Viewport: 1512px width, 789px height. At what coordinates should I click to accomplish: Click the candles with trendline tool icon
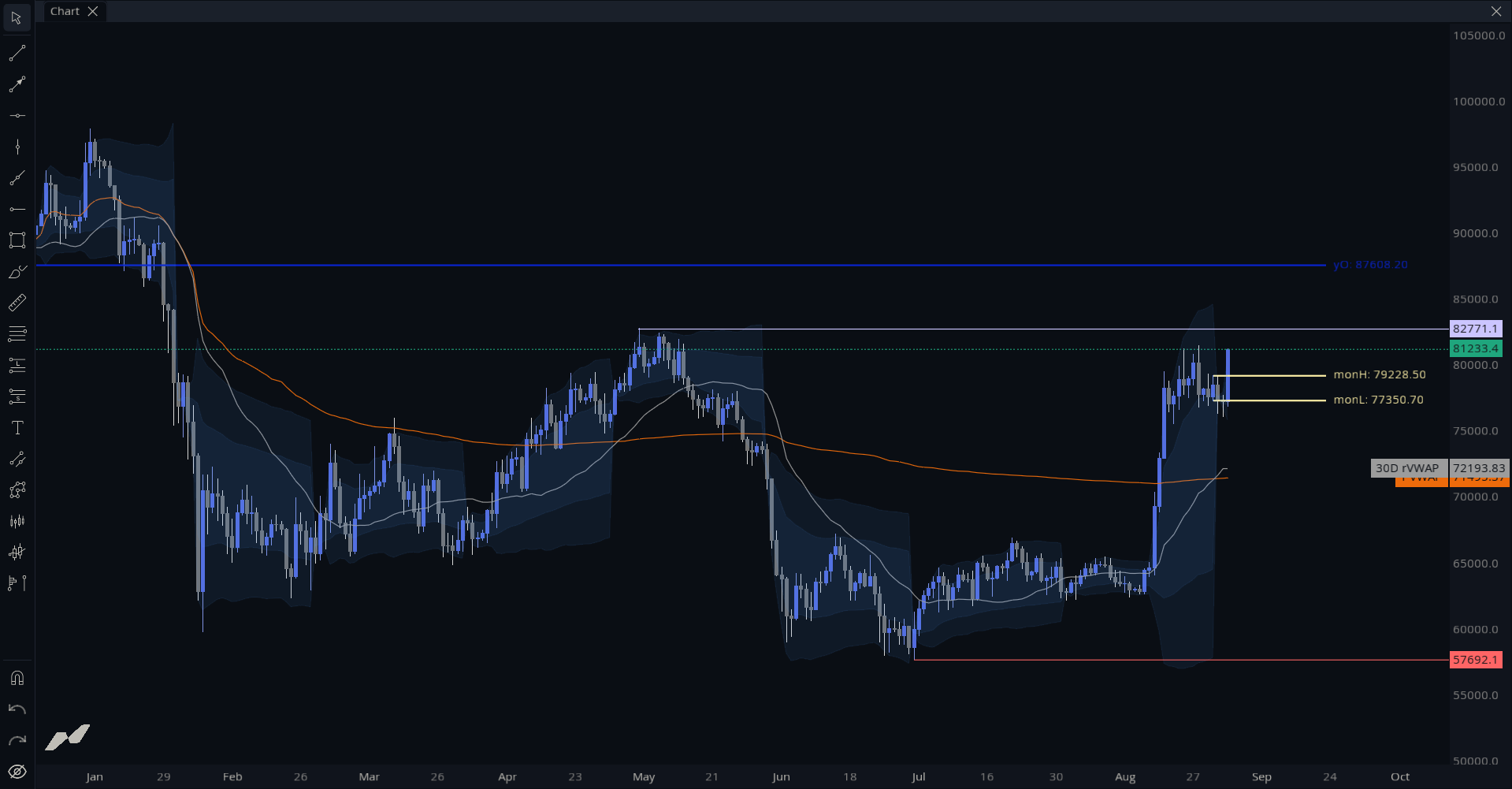[x=17, y=553]
